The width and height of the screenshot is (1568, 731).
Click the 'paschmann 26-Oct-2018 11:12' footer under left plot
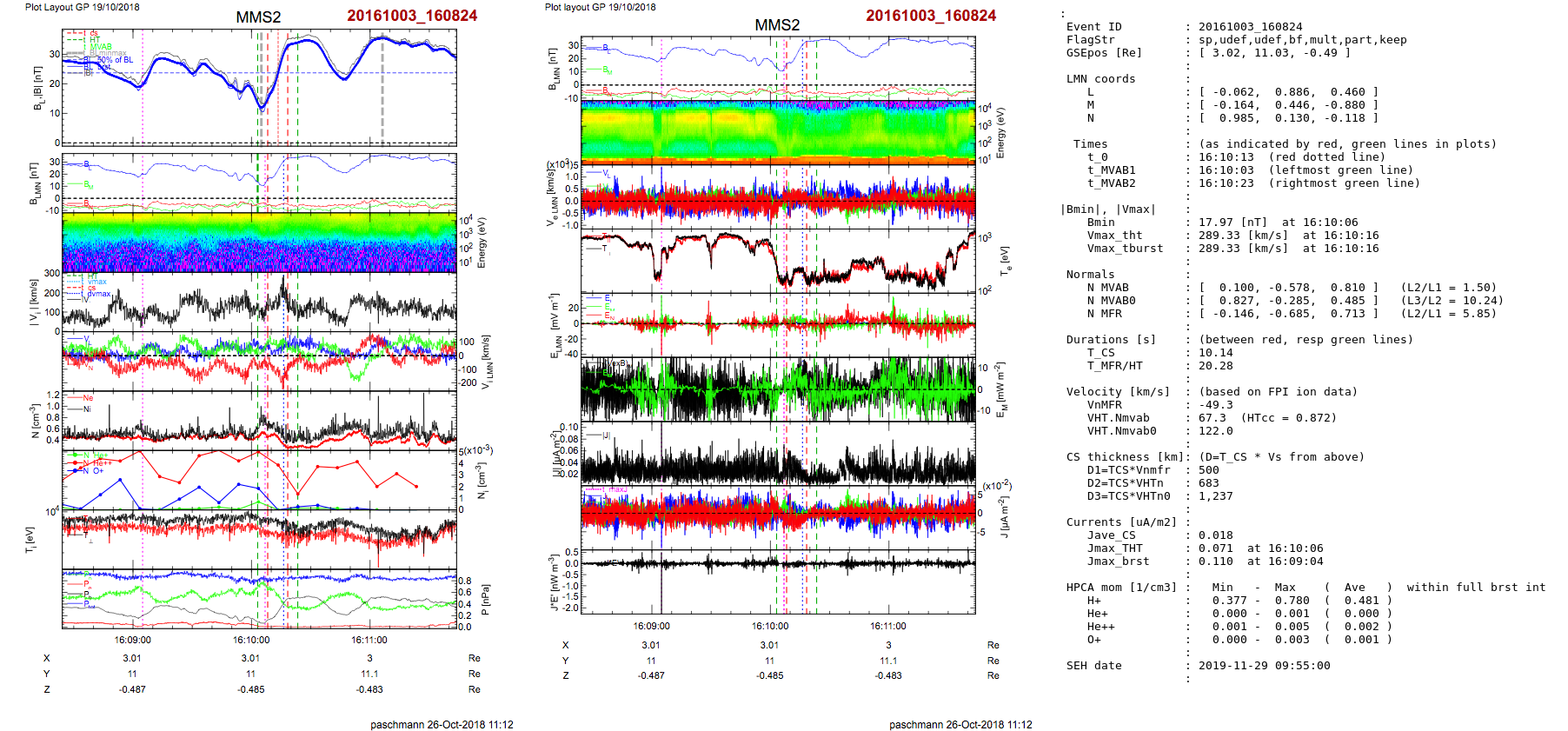coord(442,724)
